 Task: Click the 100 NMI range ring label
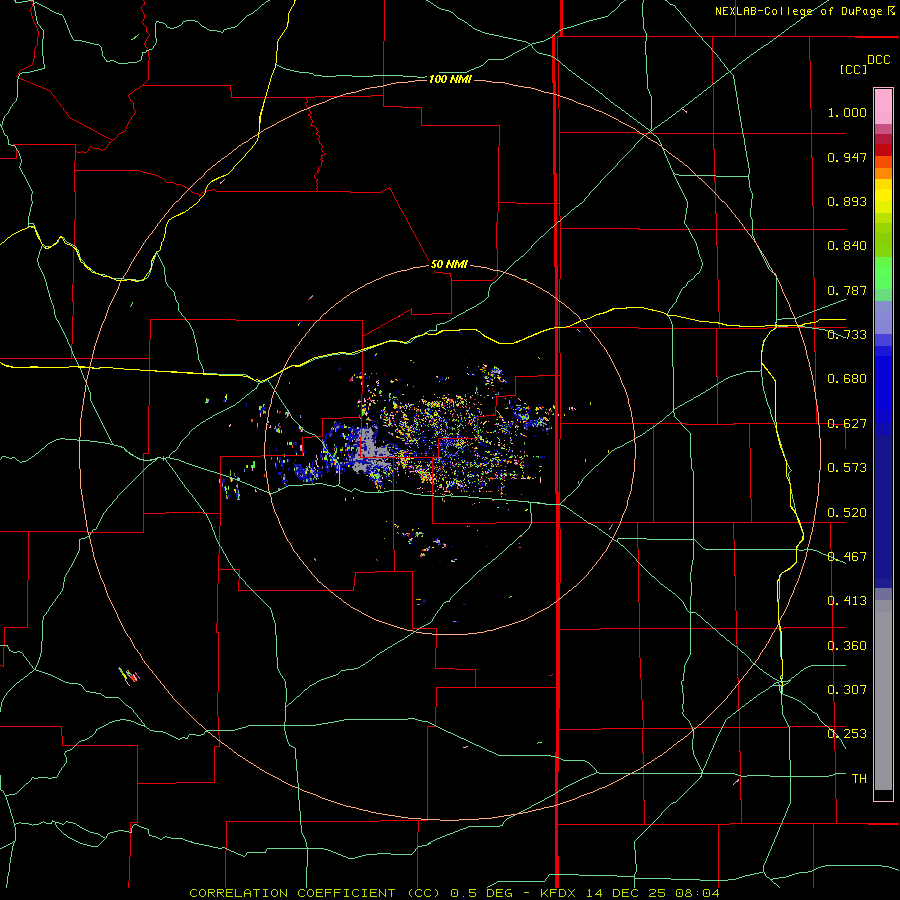[450, 79]
